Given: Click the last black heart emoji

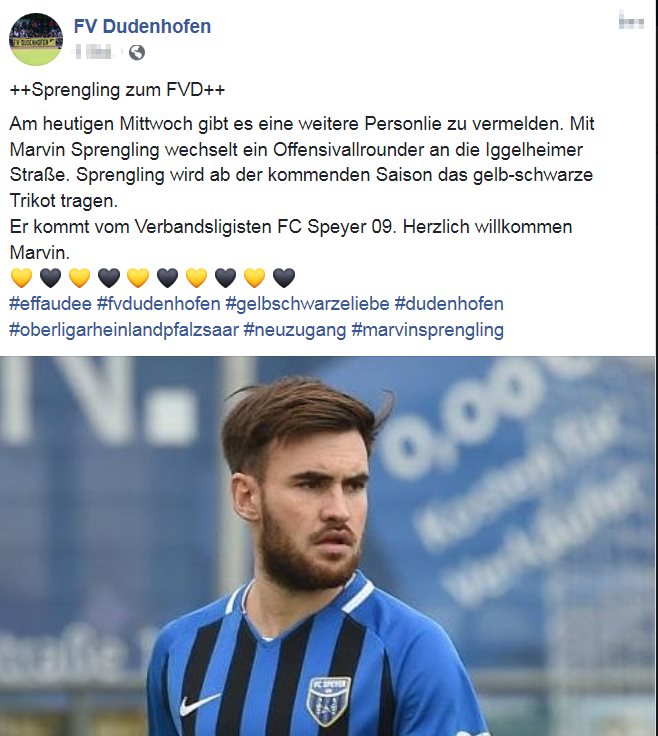Looking at the screenshot, I should (x=284, y=278).
